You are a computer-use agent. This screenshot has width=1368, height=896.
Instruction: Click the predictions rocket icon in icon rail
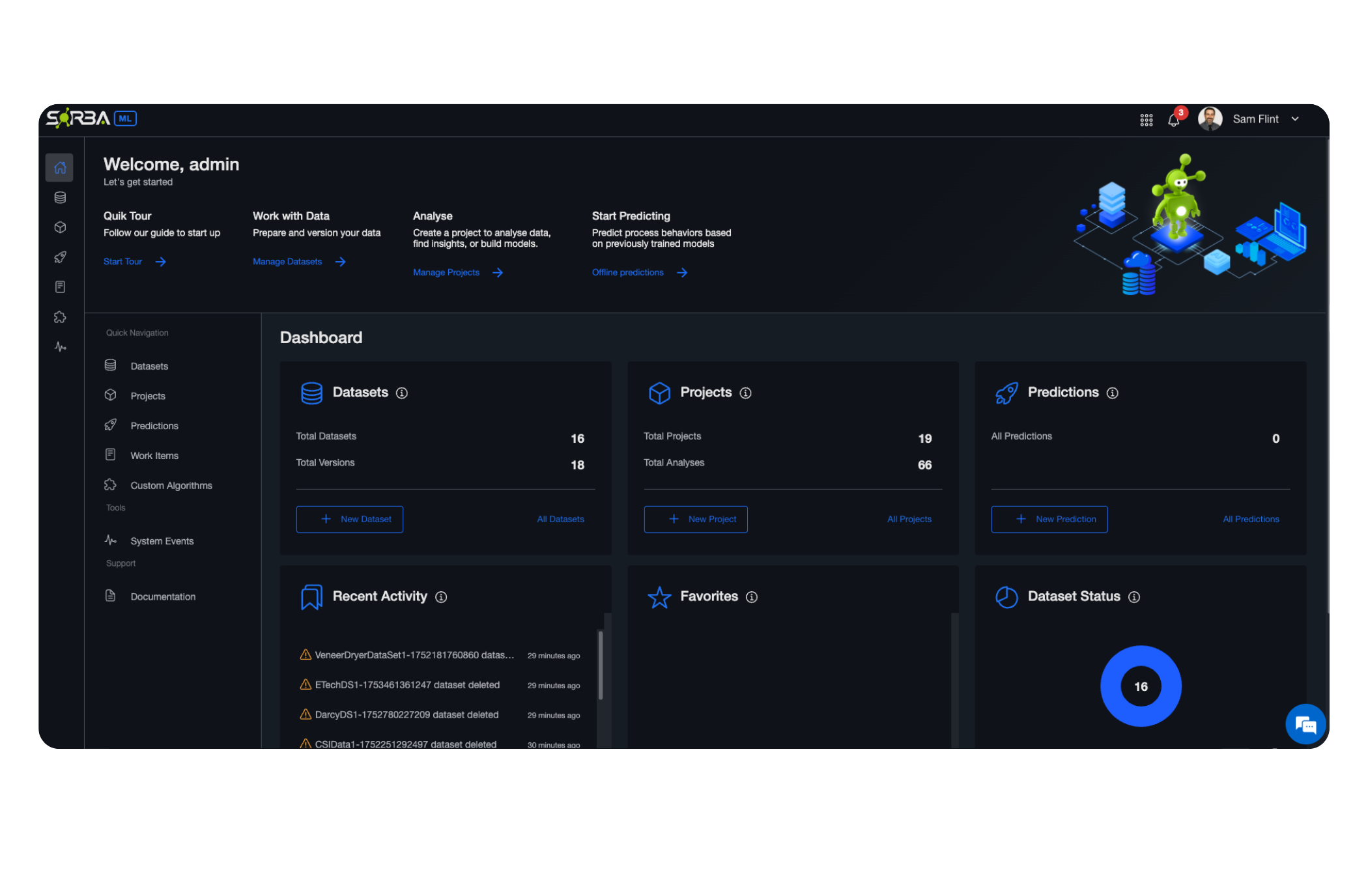(x=60, y=257)
